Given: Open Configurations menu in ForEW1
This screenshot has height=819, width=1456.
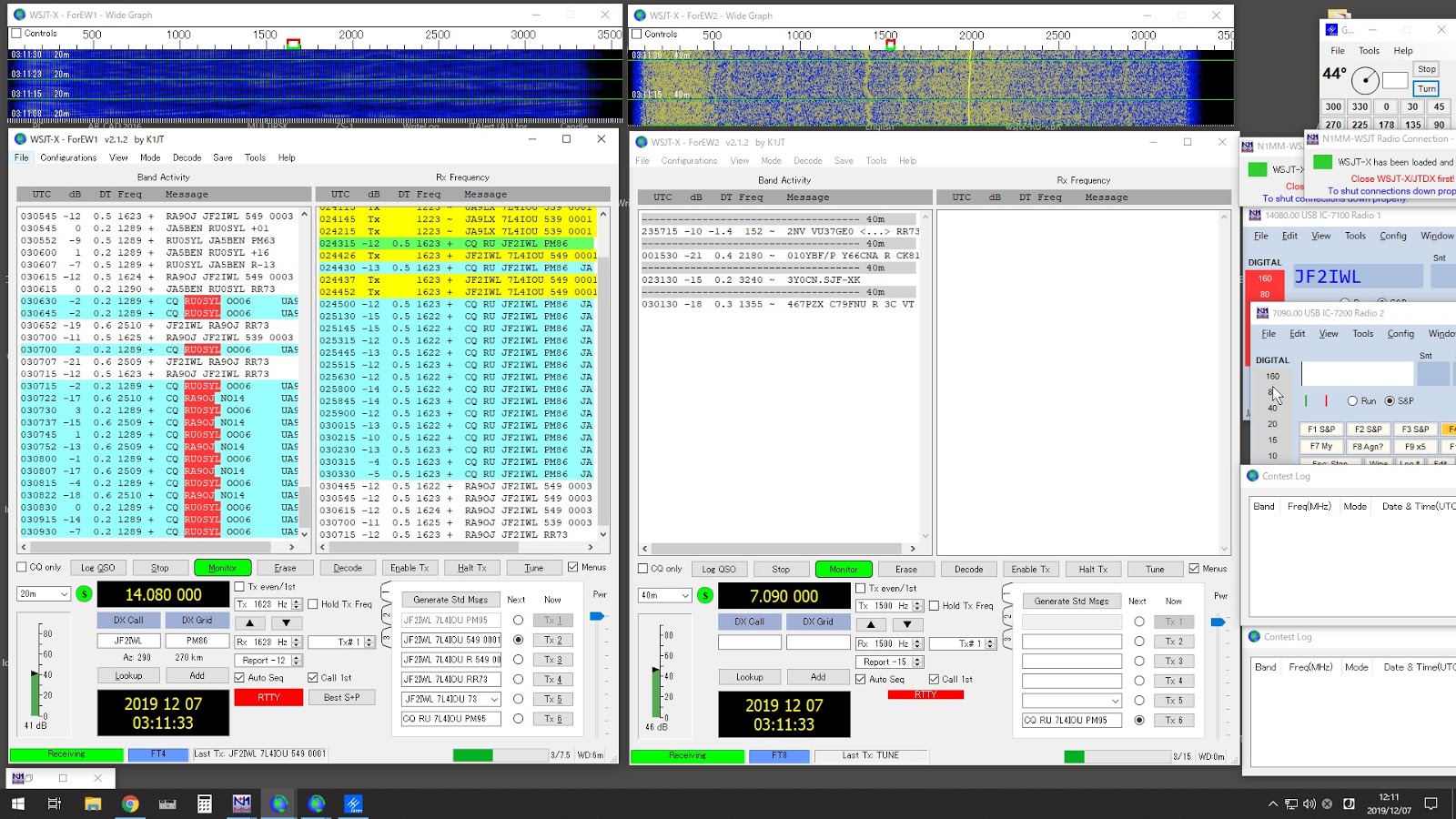Looking at the screenshot, I should tap(68, 158).
